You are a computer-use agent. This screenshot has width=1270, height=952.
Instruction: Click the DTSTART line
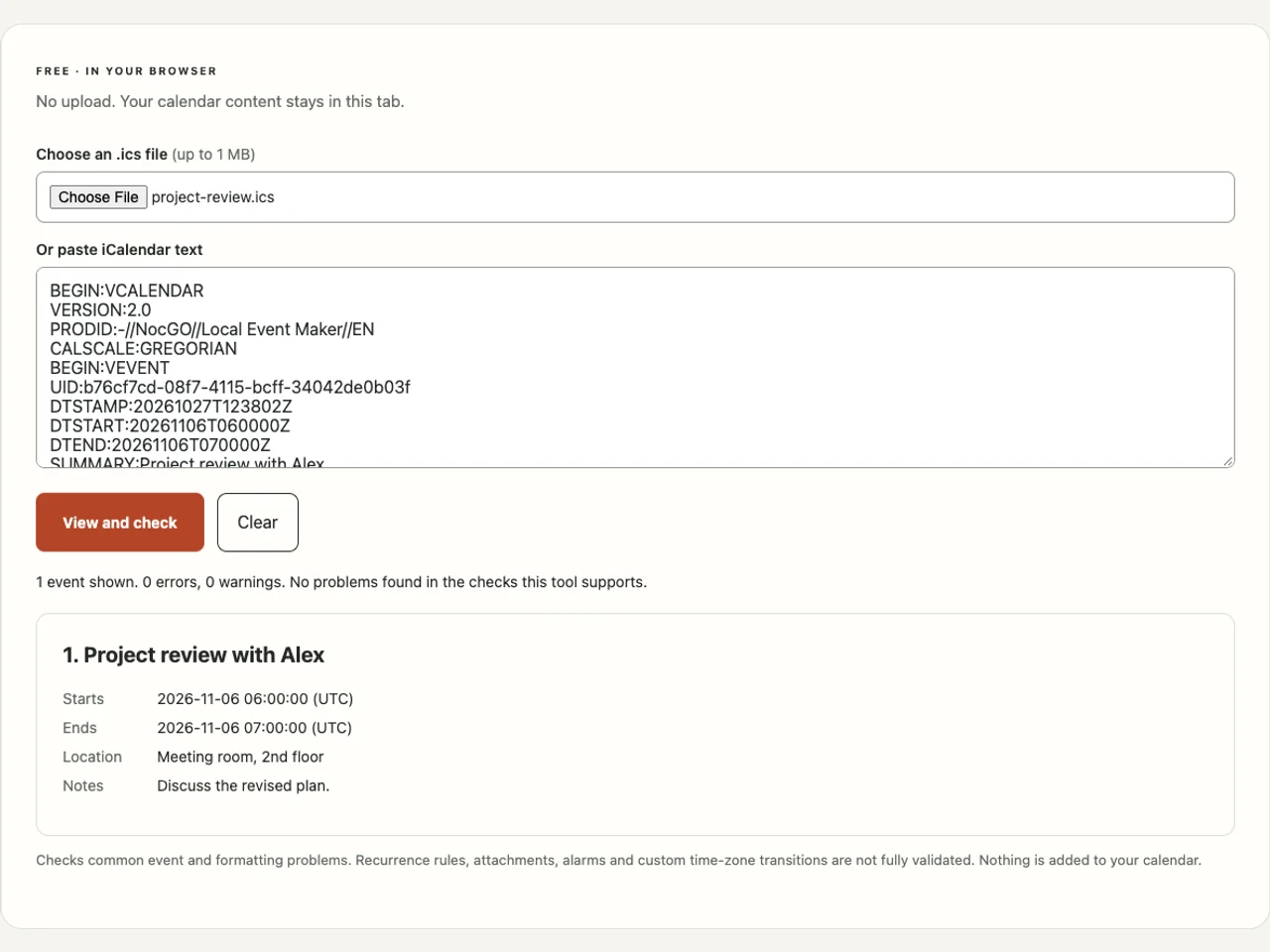pos(170,425)
